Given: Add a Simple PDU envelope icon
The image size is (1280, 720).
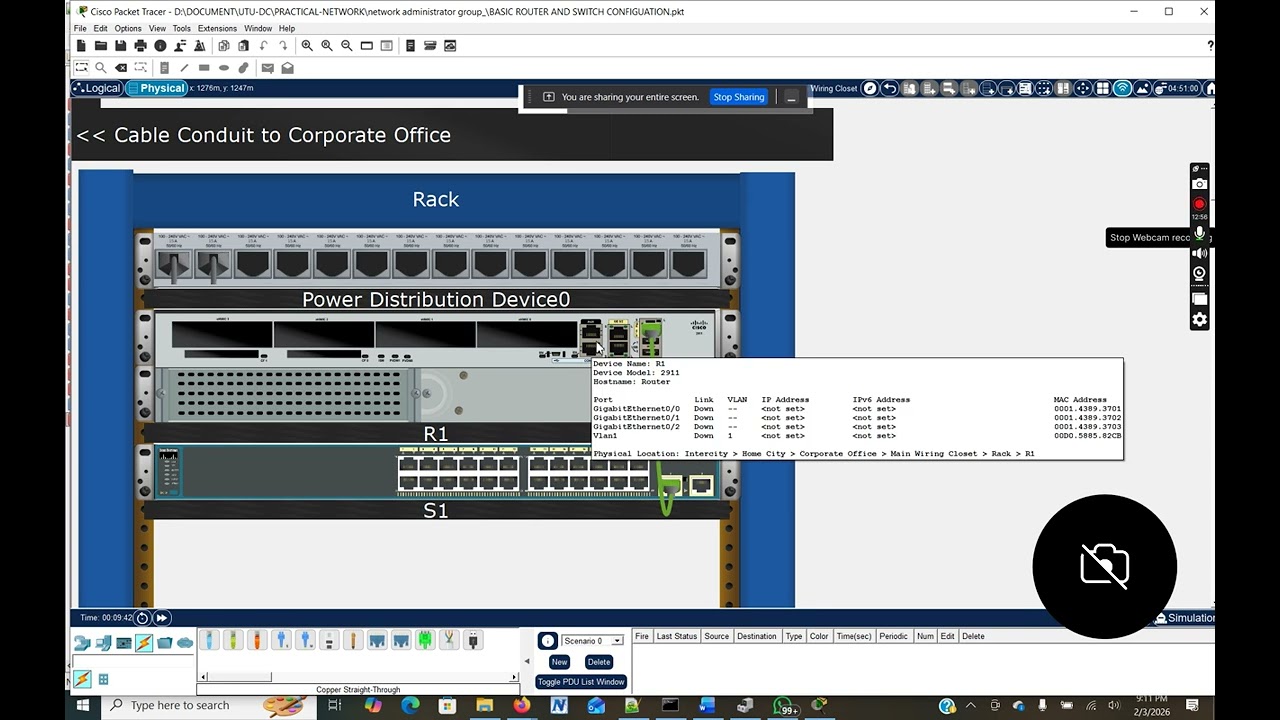Looking at the screenshot, I should point(267,68).
